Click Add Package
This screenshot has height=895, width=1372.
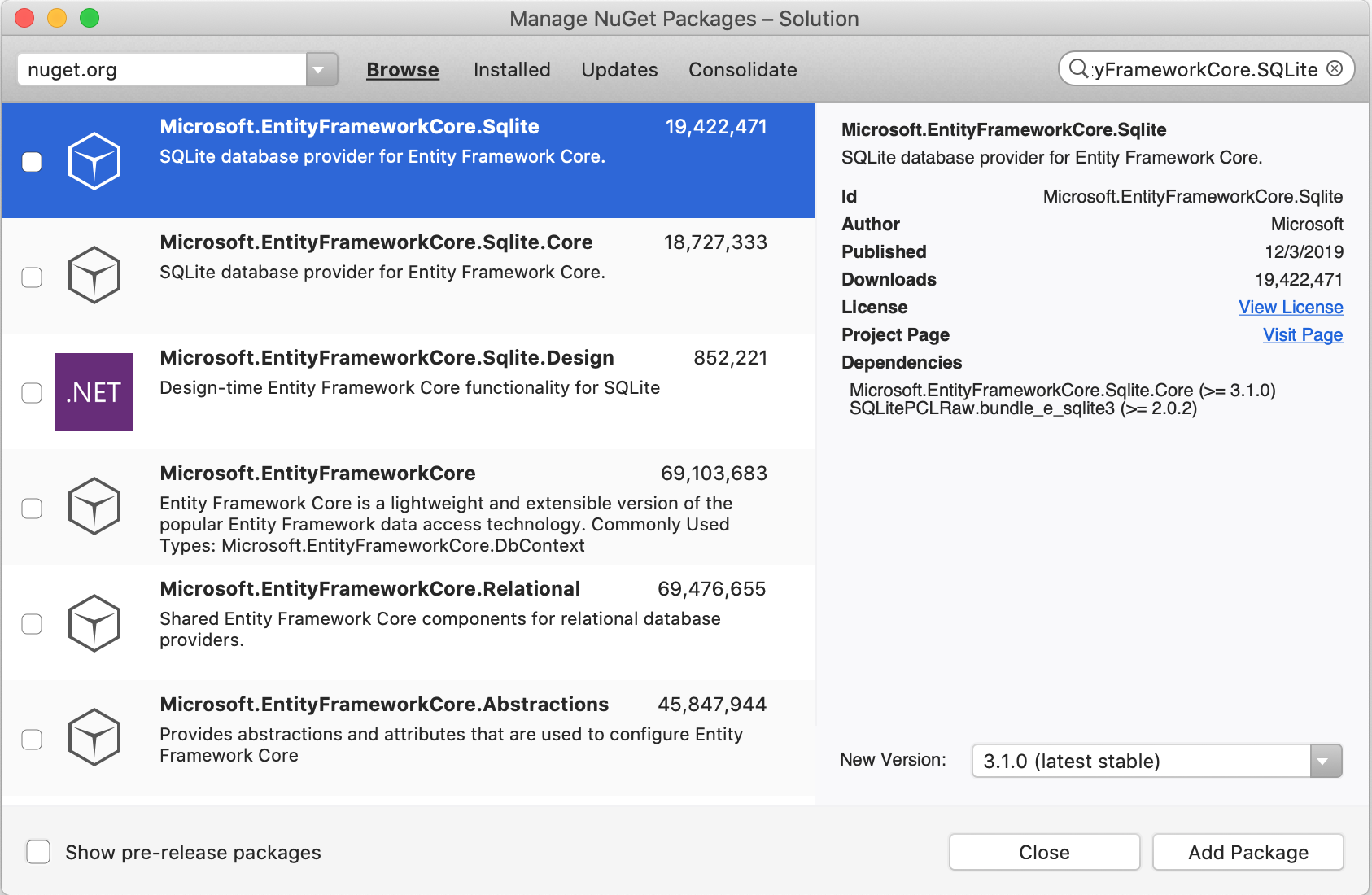(1247, 852)
